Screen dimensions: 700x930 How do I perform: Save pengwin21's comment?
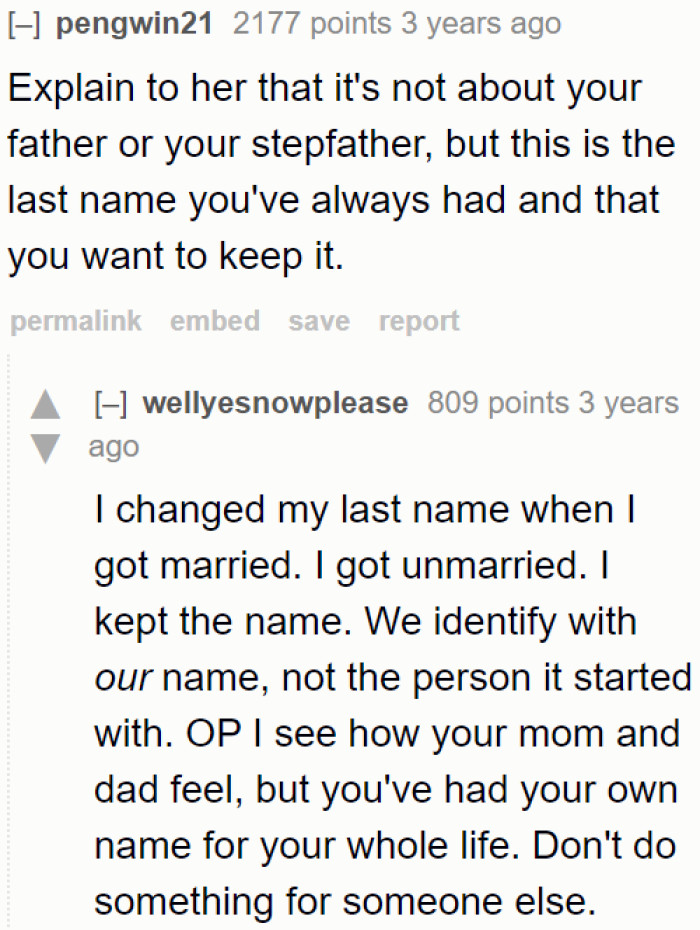tap(318, 320)
